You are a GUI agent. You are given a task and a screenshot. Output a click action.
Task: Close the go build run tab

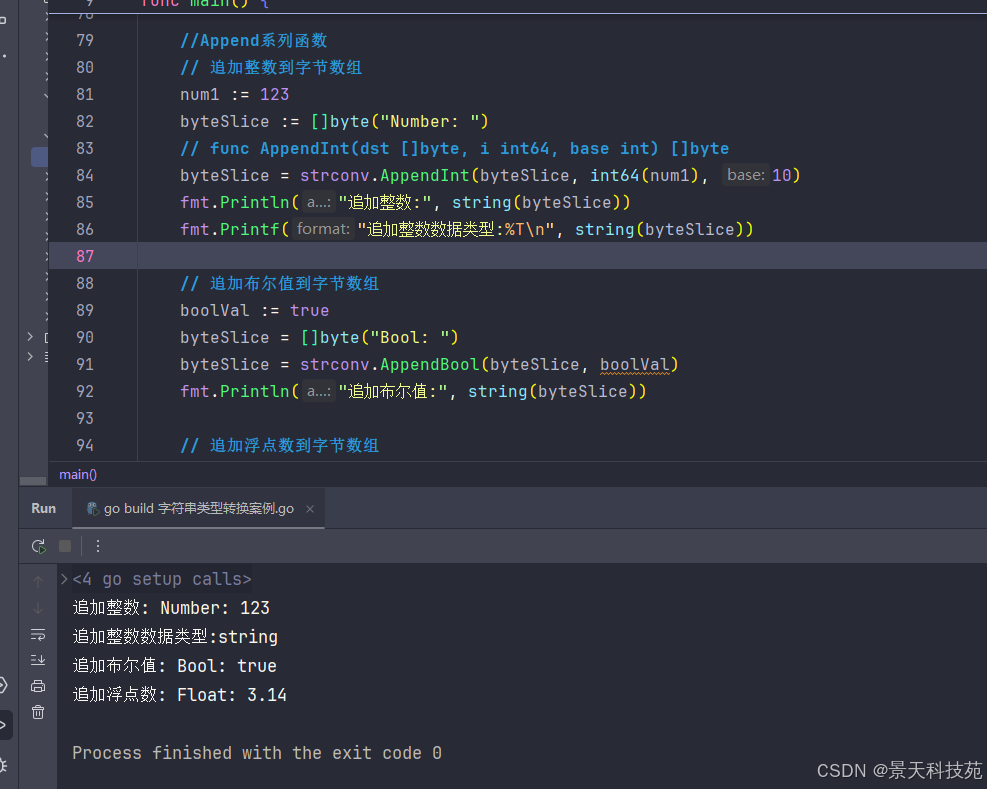310,509
